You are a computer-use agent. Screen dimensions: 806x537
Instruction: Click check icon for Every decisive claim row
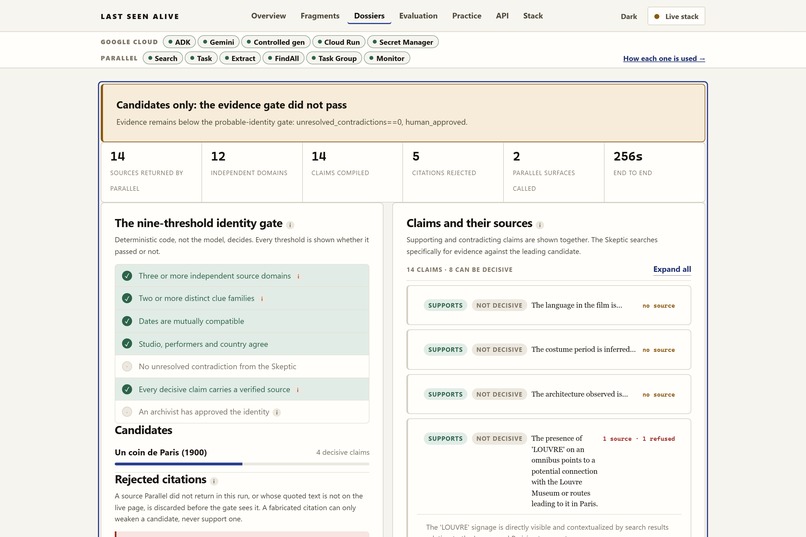(127, 390)
